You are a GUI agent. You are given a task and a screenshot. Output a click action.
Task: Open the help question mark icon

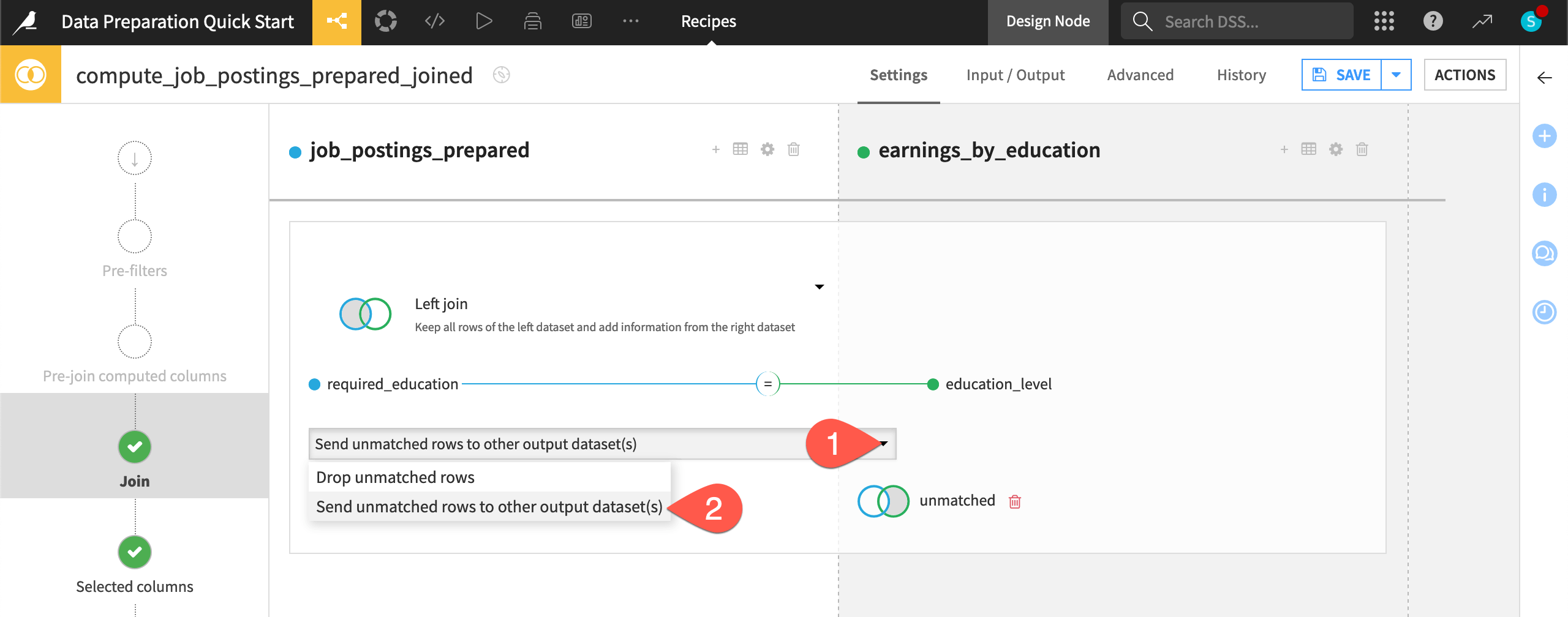click(1433, 21)
